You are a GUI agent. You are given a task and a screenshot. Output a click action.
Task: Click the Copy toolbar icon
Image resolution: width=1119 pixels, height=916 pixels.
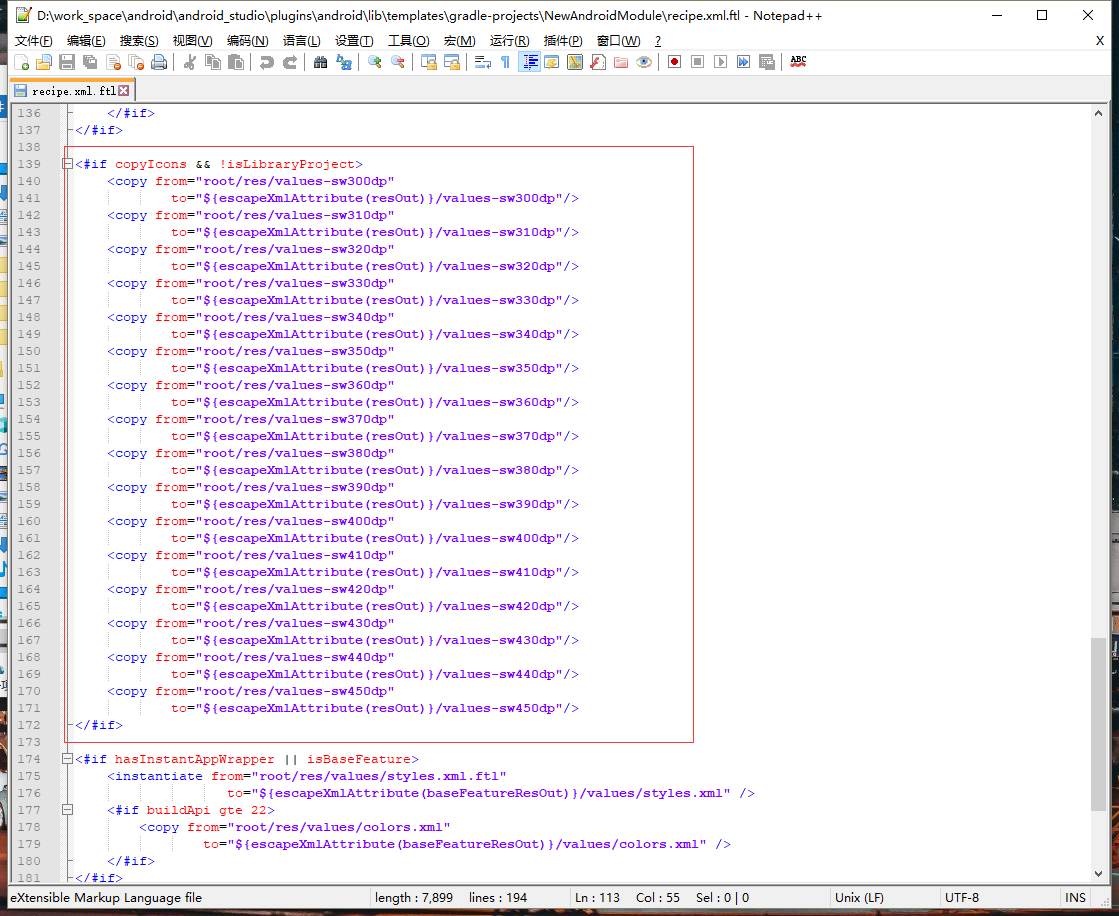coord(212,63)
